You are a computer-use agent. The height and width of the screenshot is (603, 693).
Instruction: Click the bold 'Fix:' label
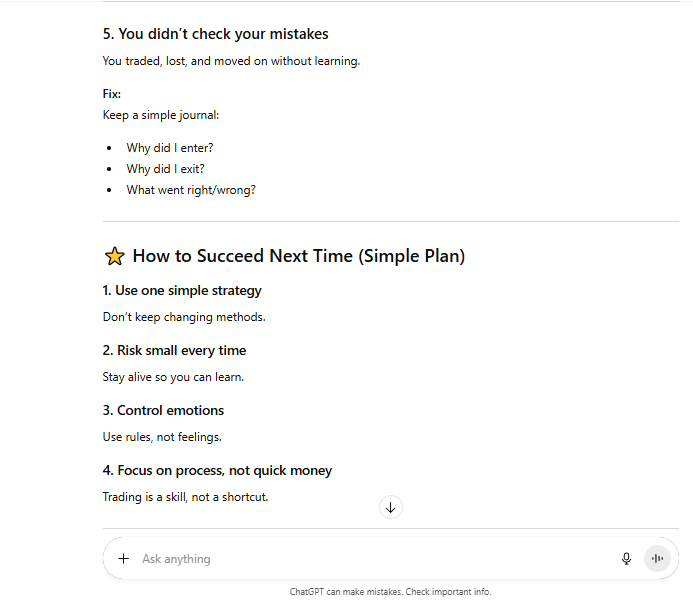click(x=112, y=94)
